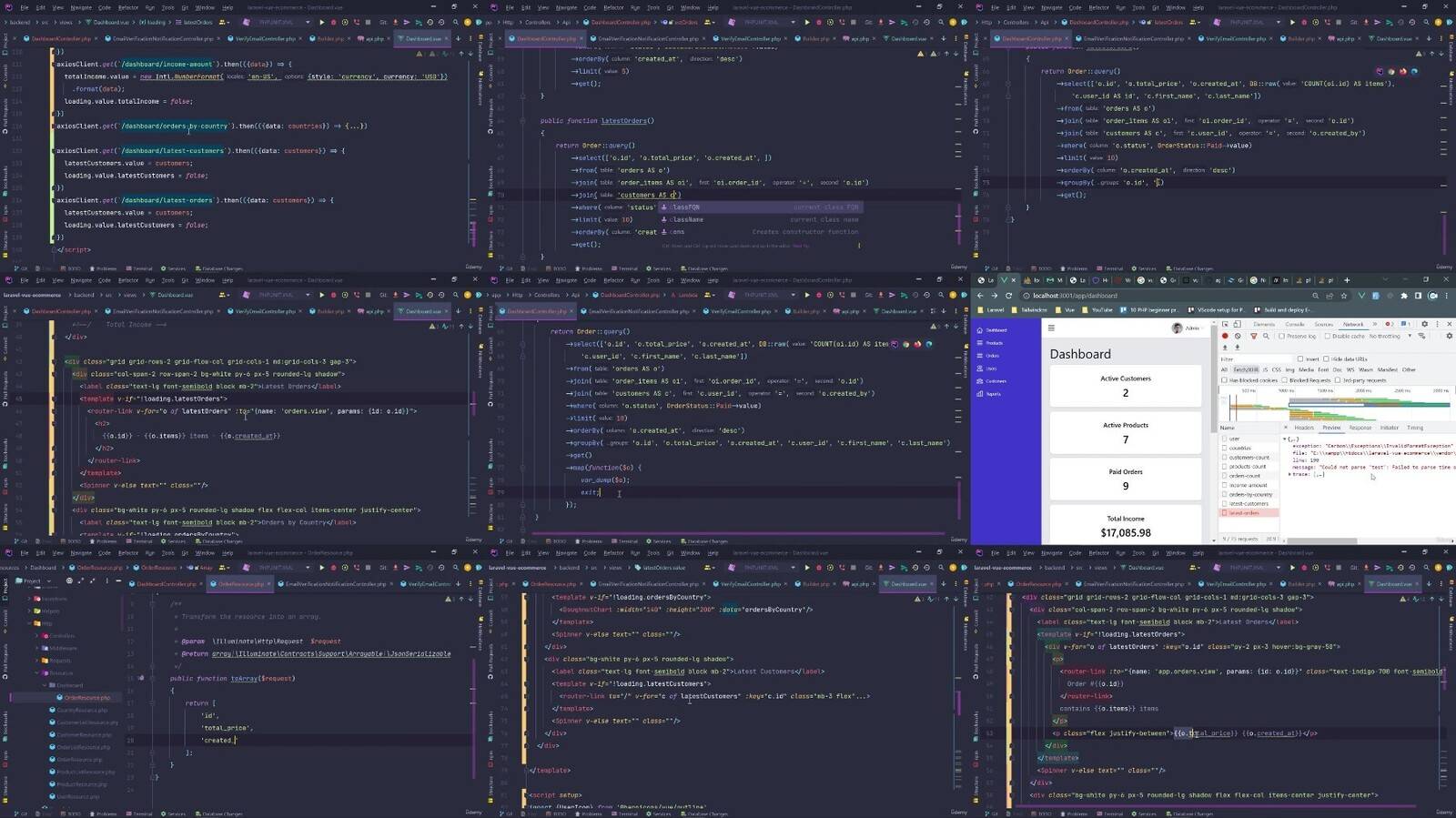Clear the DevTools network log

[1238, 336]
